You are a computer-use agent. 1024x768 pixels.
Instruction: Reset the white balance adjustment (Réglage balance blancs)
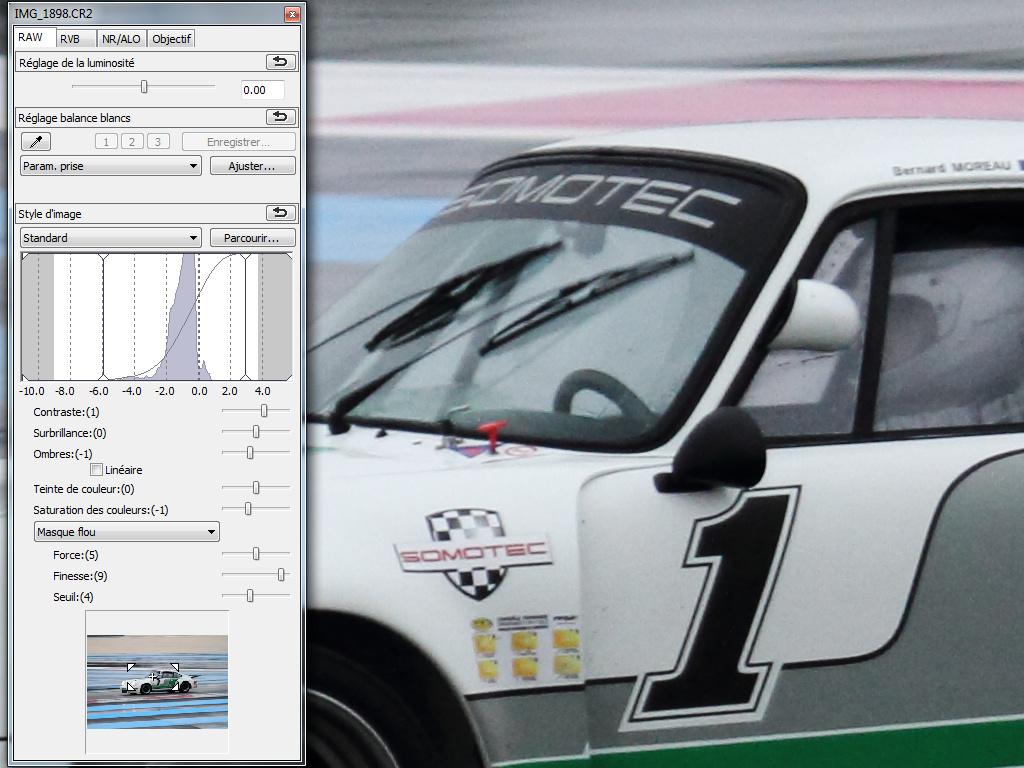tap(281, 117)
